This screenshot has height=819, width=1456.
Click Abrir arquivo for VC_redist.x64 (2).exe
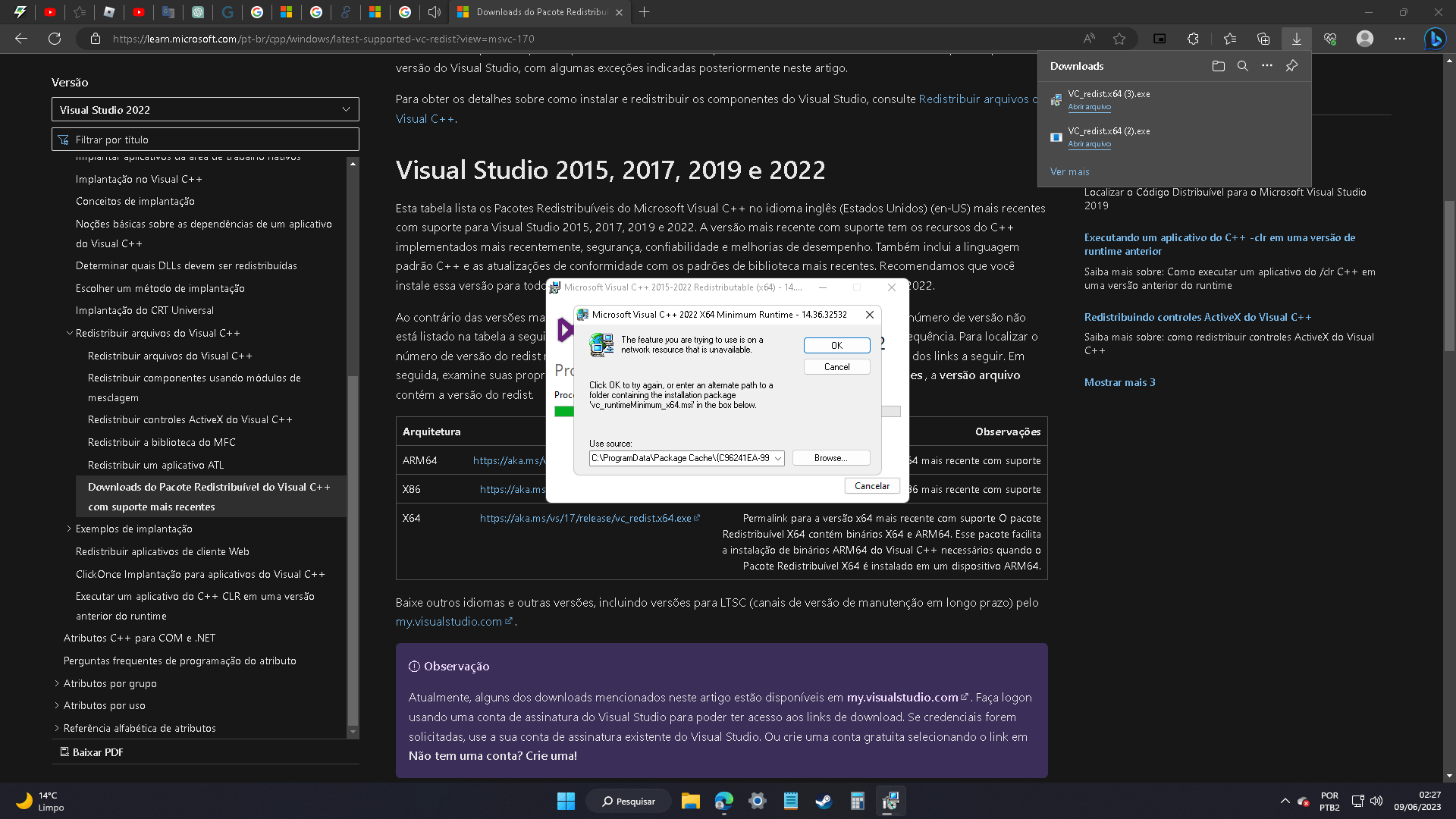tap(1089, 144)
